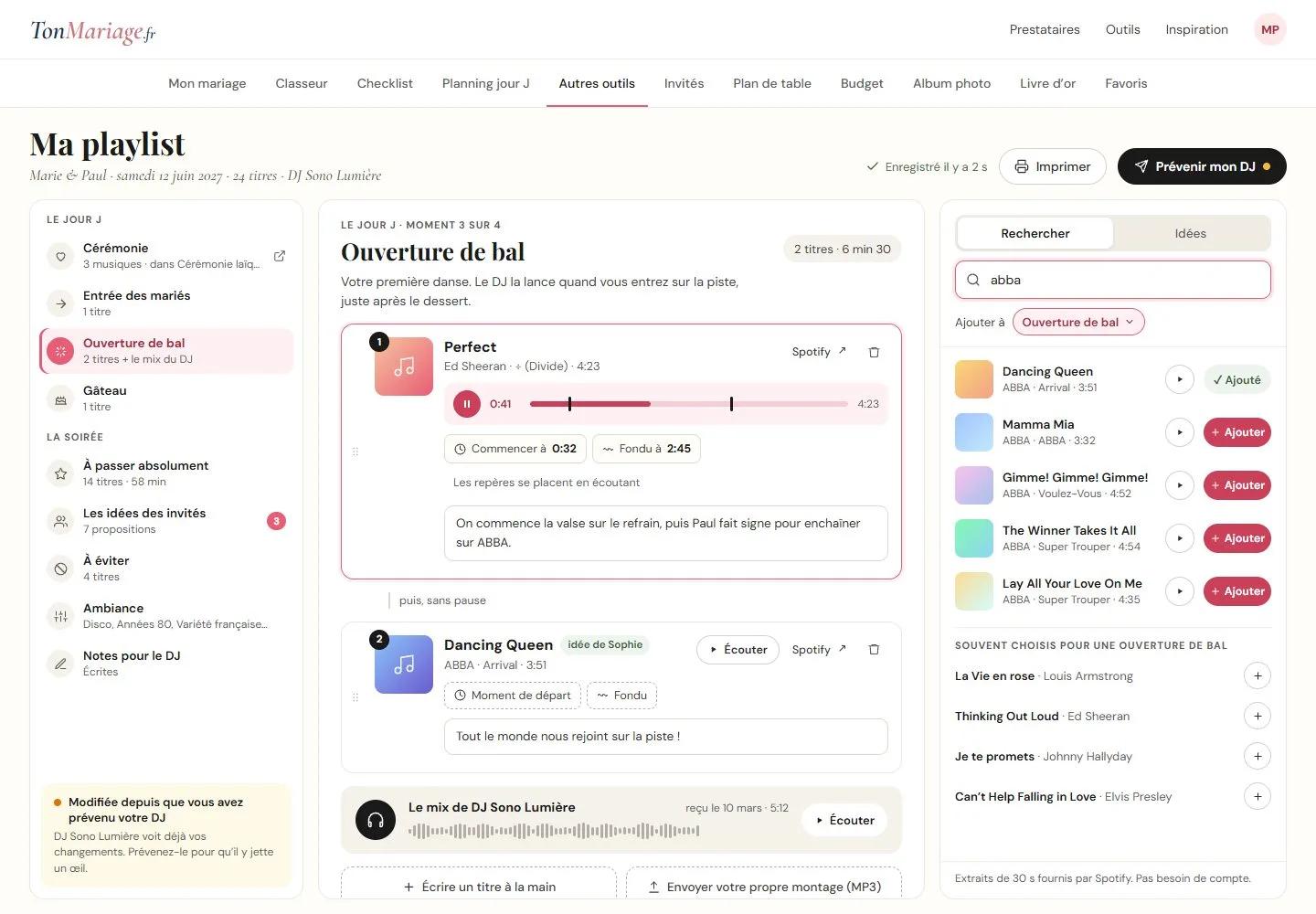The image size is (1316, 914).
Task: Print the playlist with Imprimer
Action: click(1053, 166)
